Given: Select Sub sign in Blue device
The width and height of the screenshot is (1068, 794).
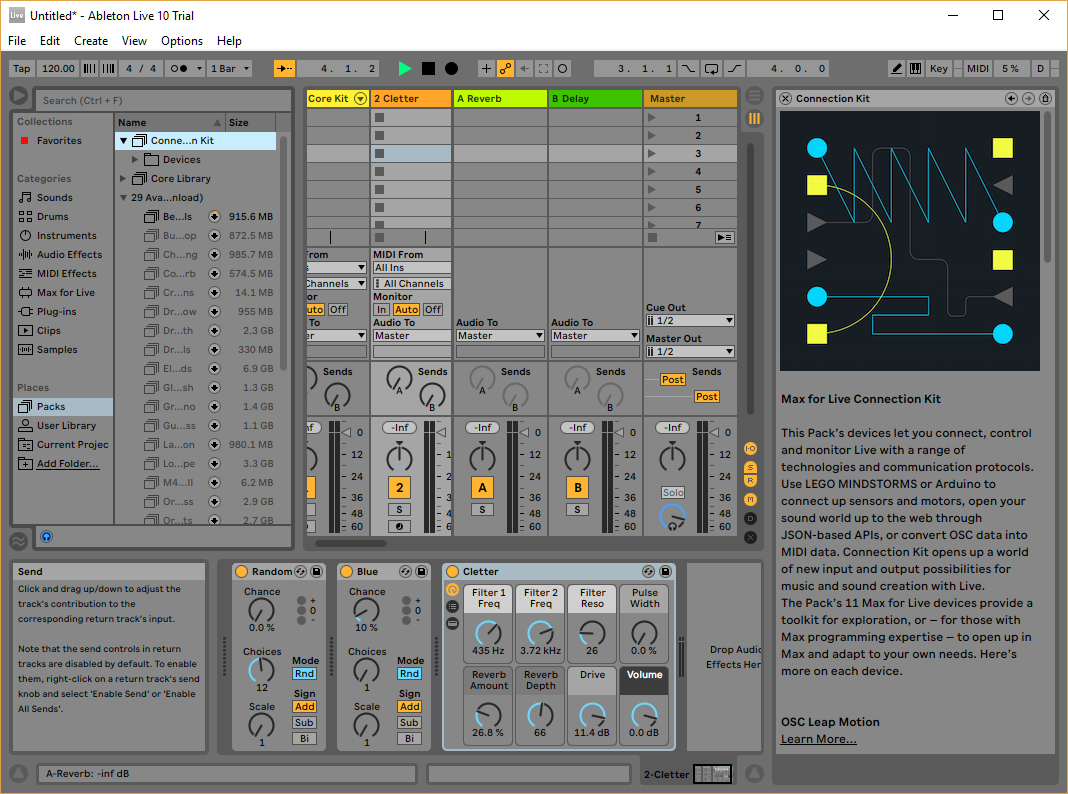Looking at the screenshot, I should (409, 722).
